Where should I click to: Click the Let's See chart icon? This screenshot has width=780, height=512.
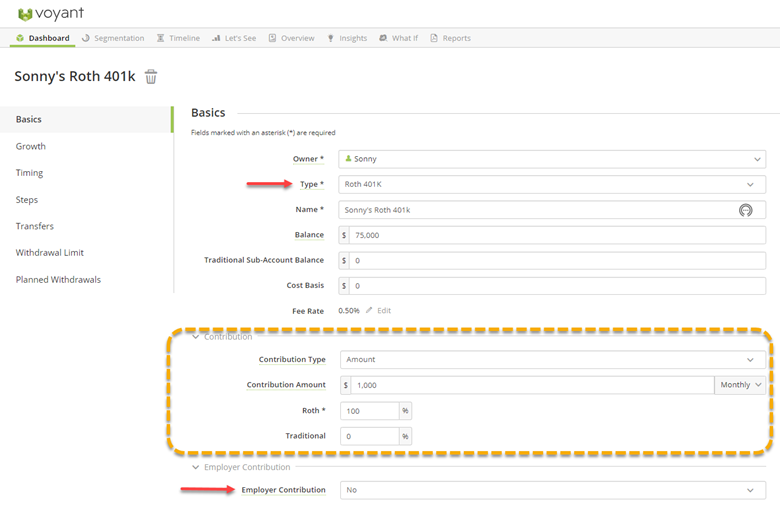[216, 38]
